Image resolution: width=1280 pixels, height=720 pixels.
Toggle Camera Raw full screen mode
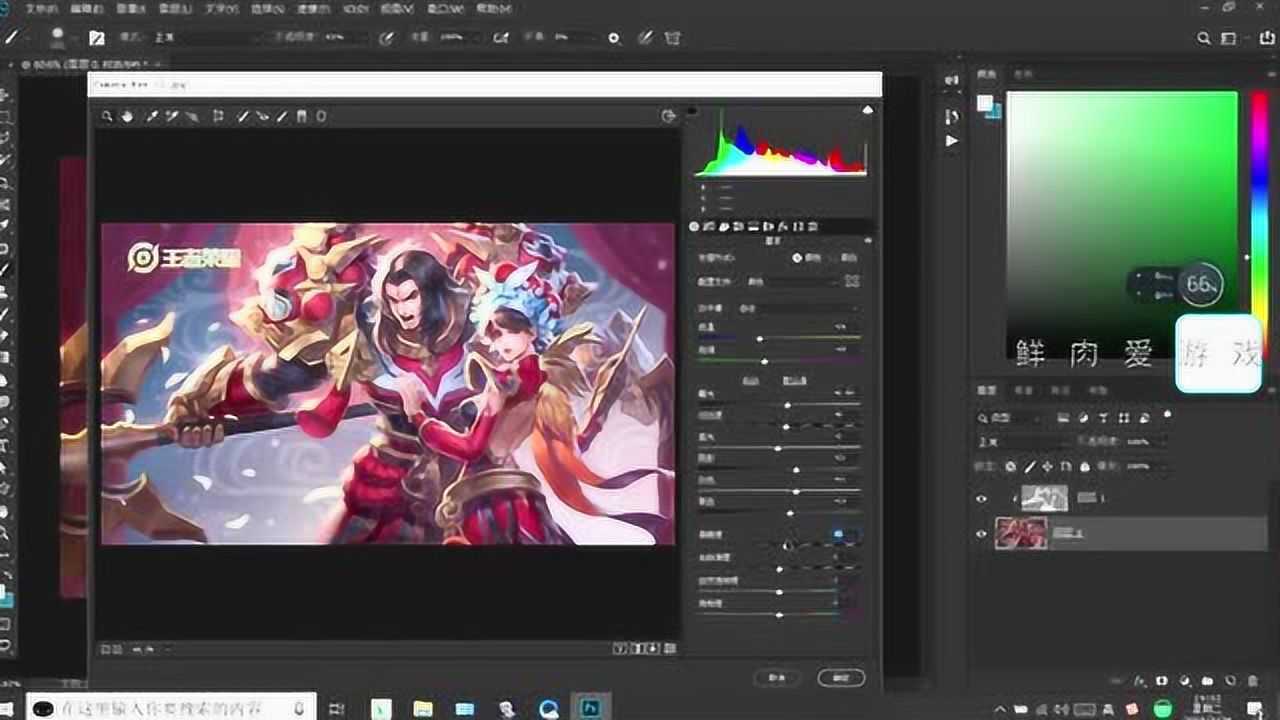[669, 116]
